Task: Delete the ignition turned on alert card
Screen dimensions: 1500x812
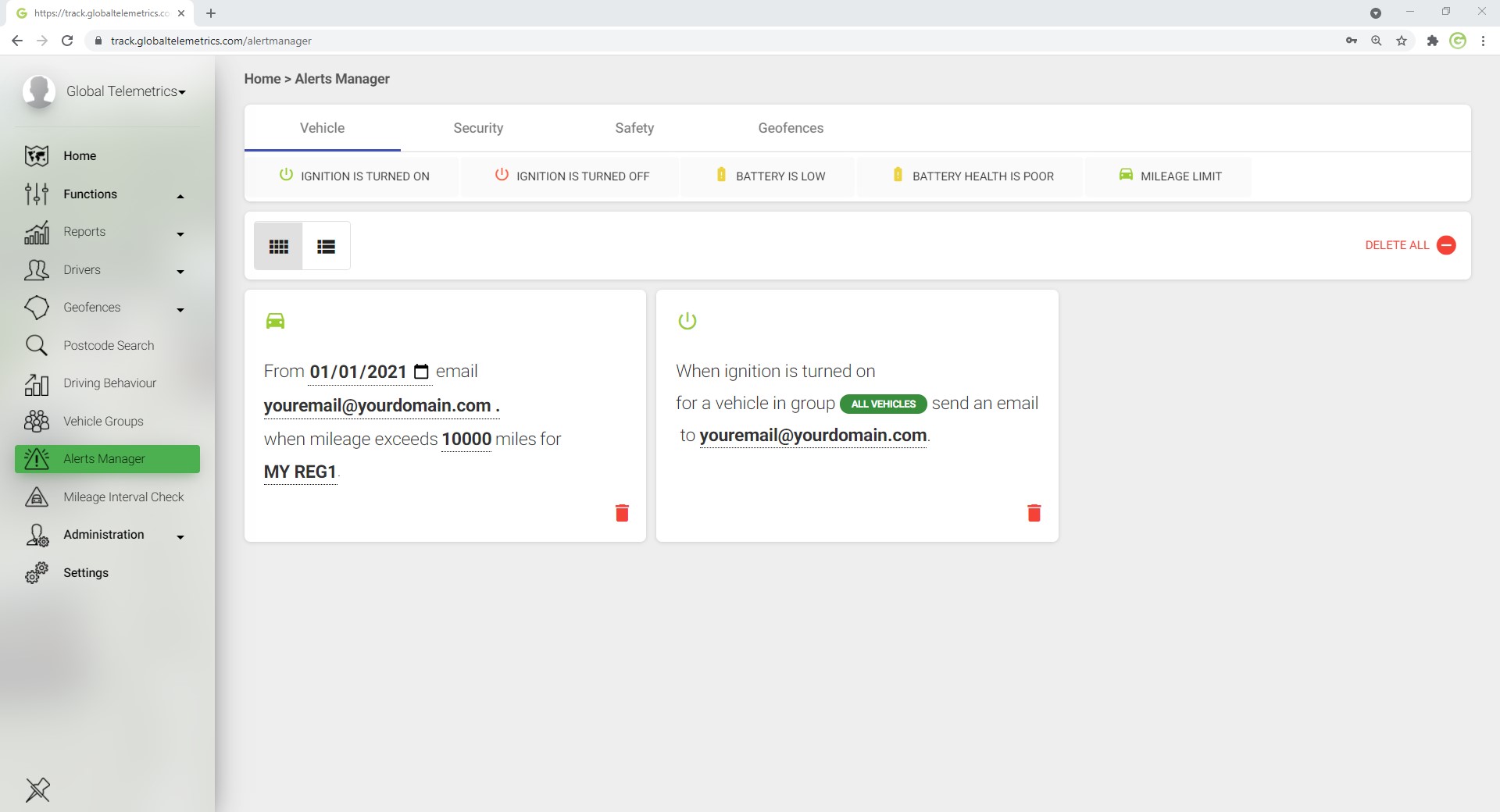Action: tap(1034, 513)
